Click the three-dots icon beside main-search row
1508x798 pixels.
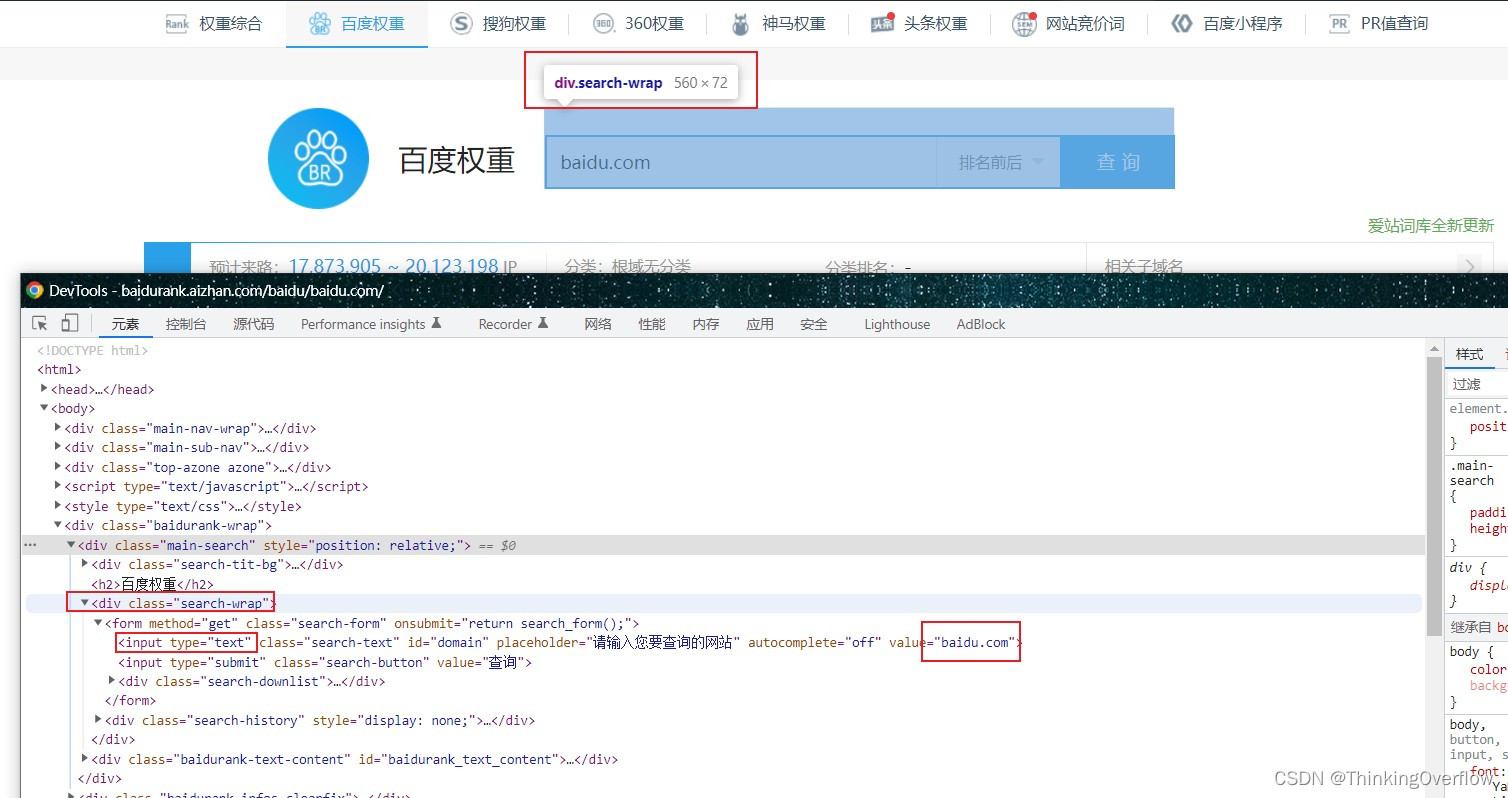tap(30, 545)
